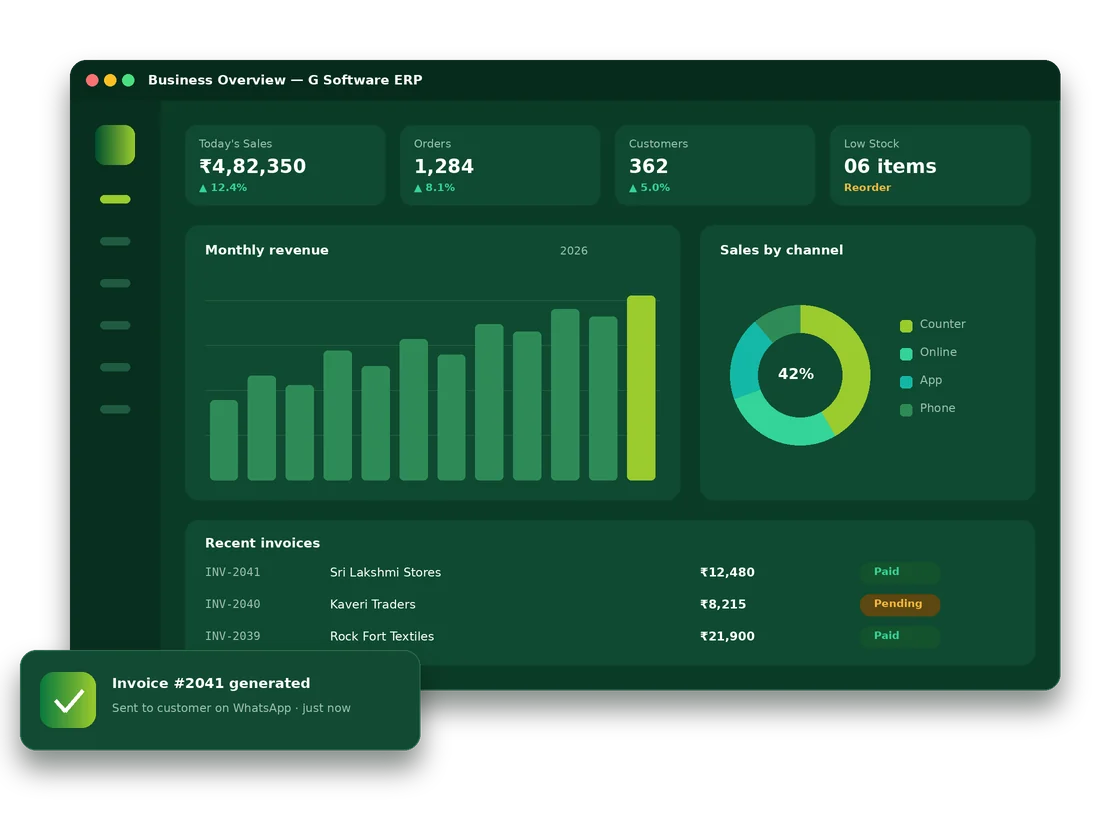
Task: Click the ₹8,215 invoice amount
Action: (723, 604)
